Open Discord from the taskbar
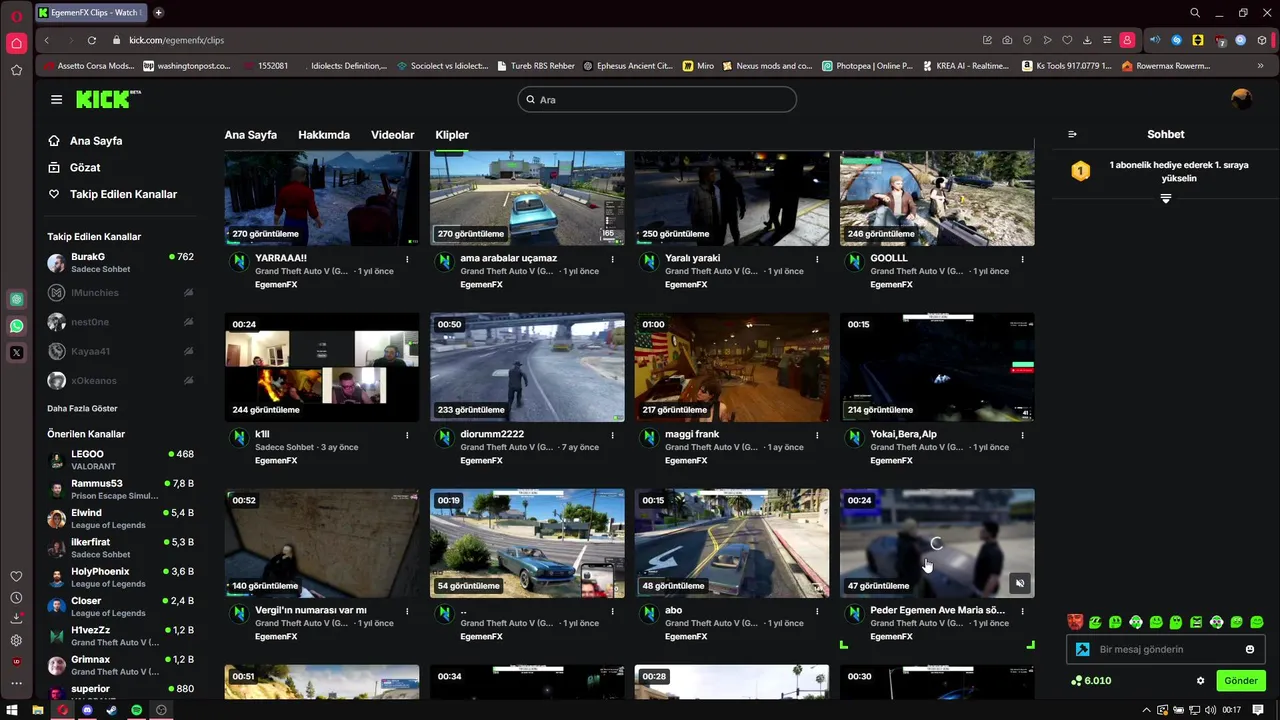Image resolution: width=1280 pixels, height=720 pixels. pos(87,710)
